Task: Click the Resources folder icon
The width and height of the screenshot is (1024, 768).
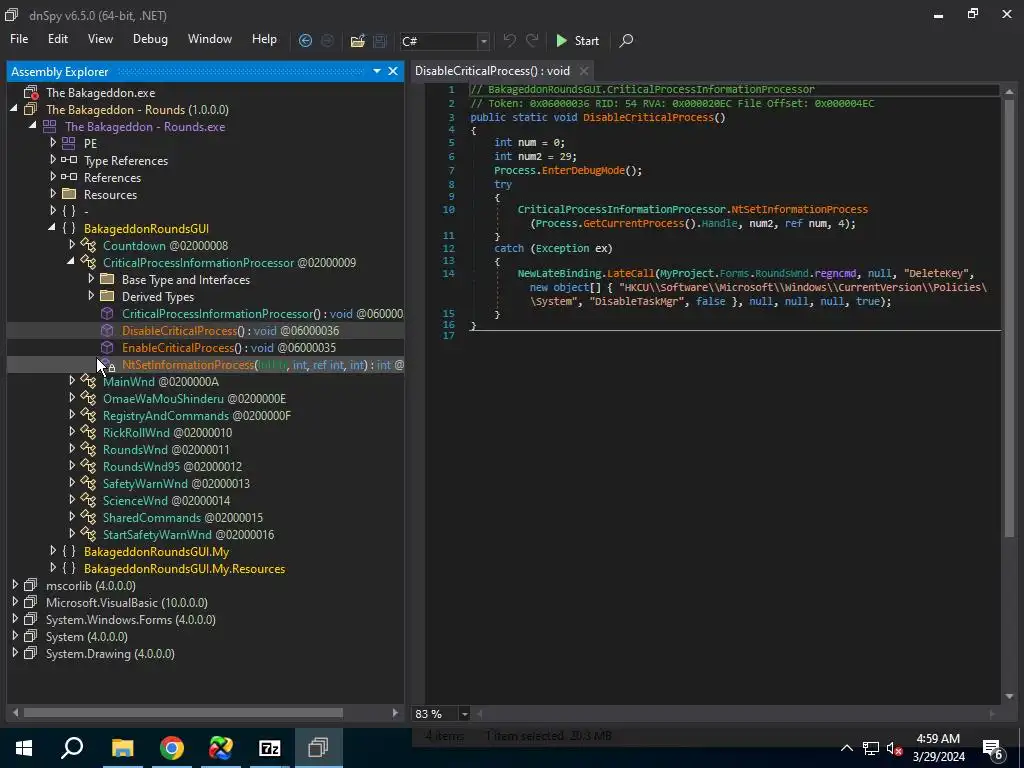Action: pos(69,194)
